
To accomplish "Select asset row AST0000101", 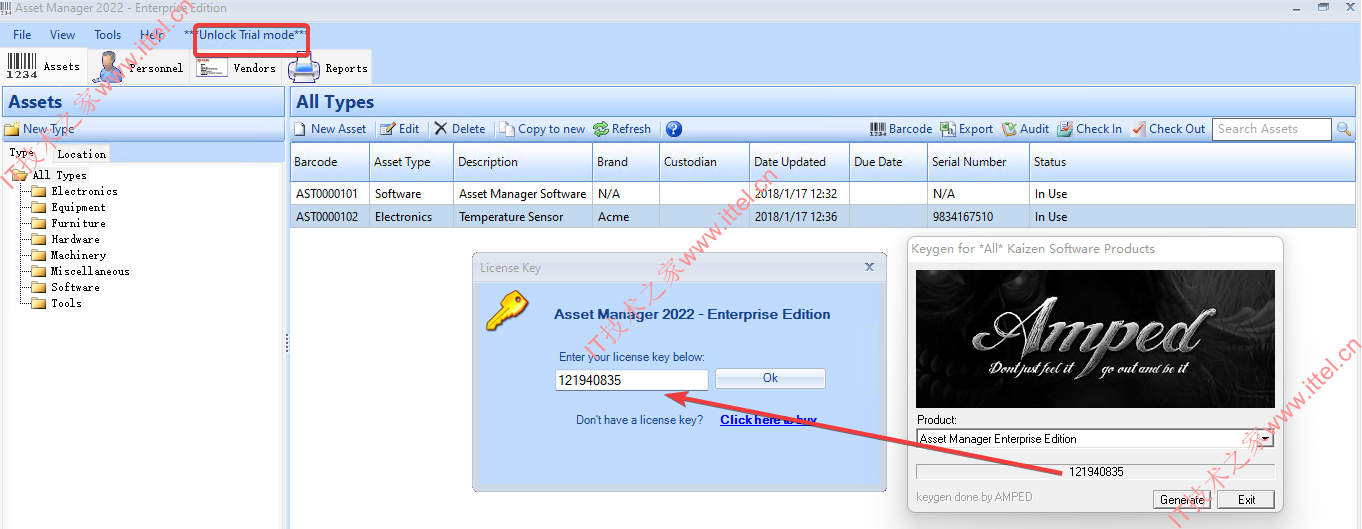I will coord(822,194).
